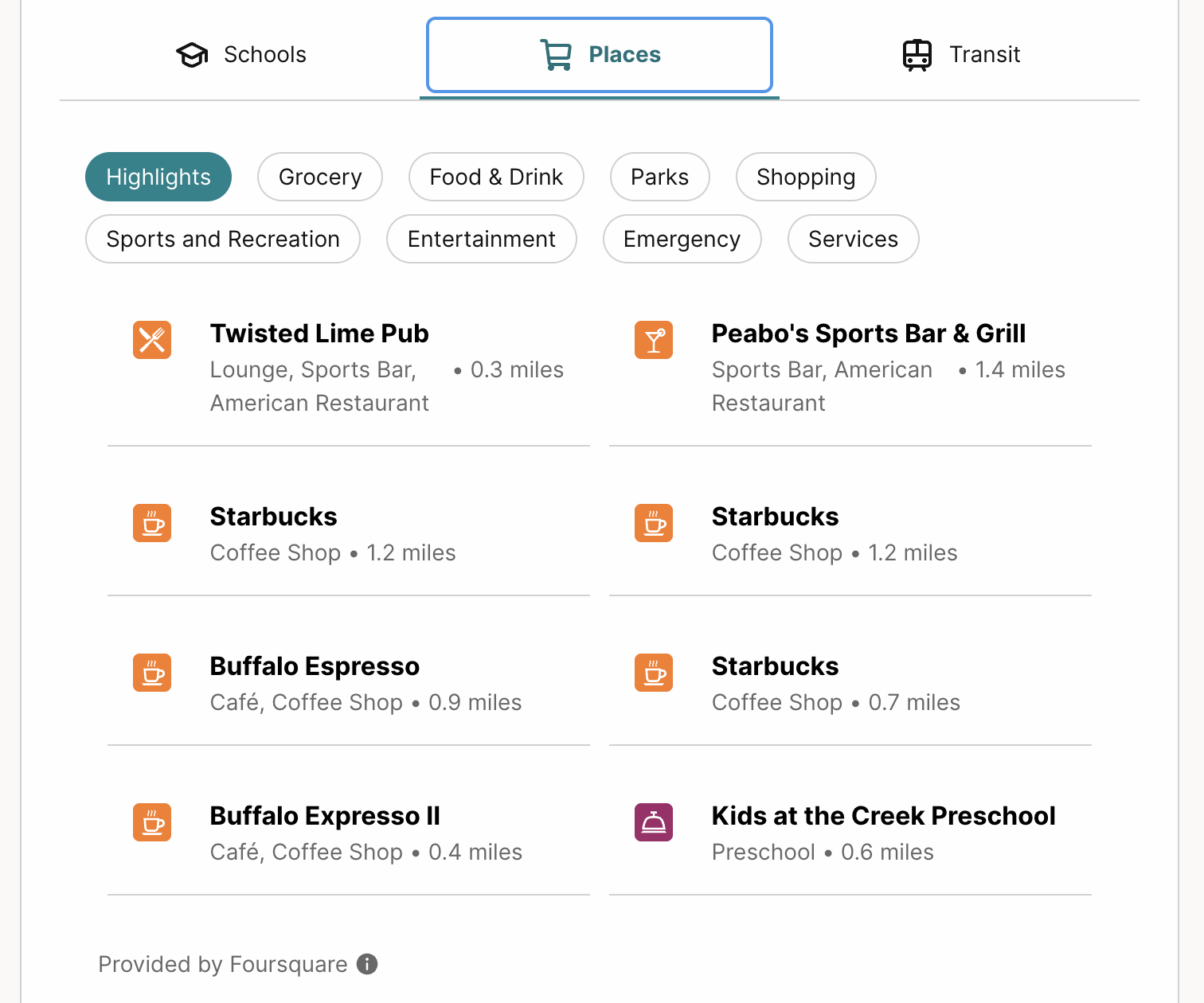Click Peabo's Sports Bar cocktail icon
The width and height of the screenshot is (1204, 1003).
(x=654, y=340)
